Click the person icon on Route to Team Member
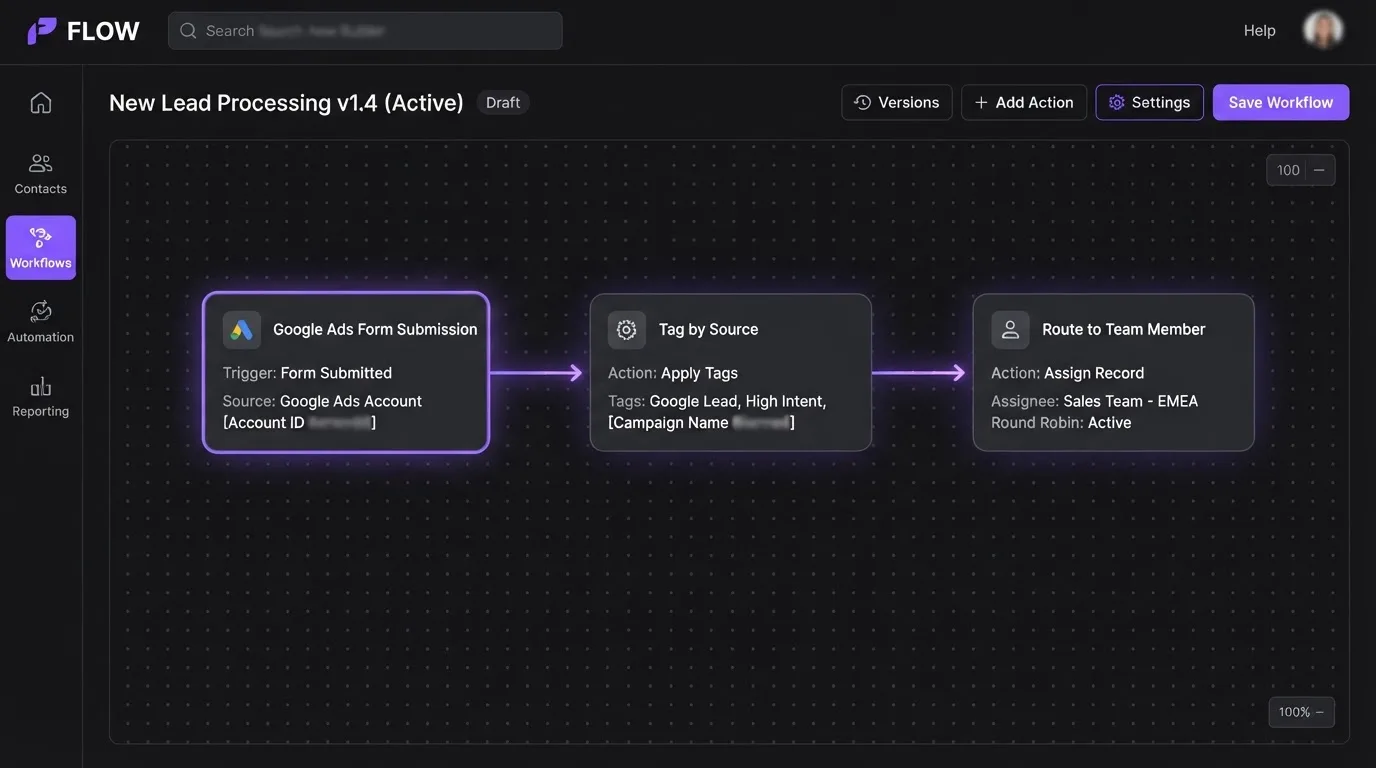This screenshot has height=768, width=1376. [1010, 330]
